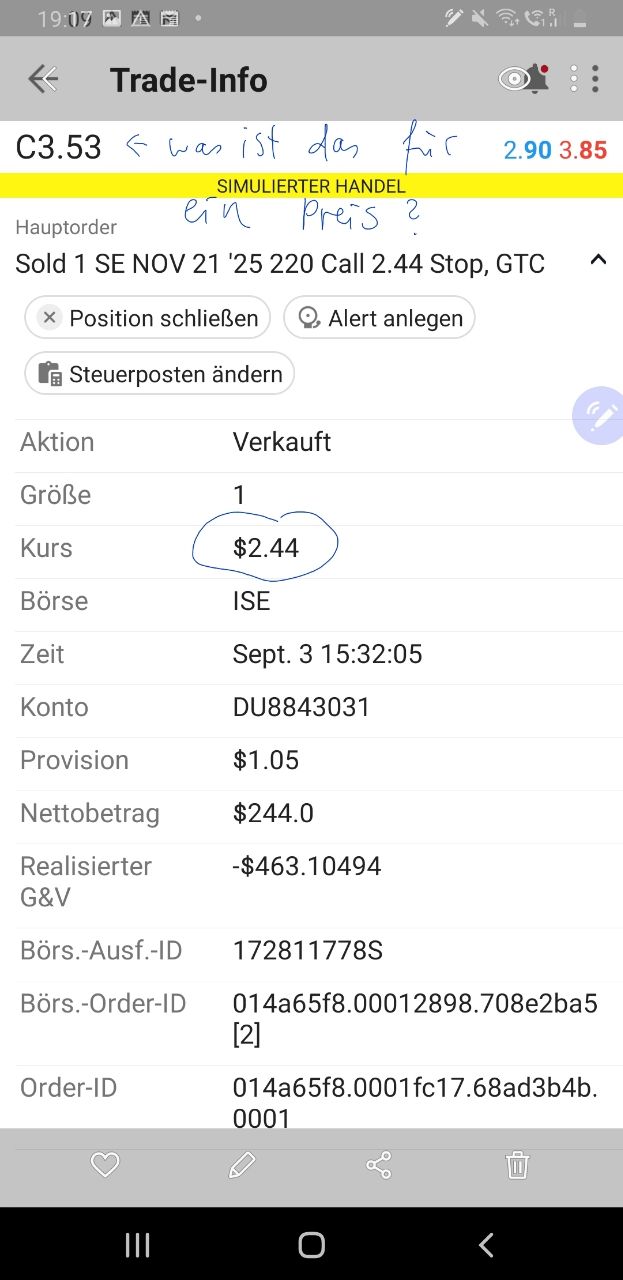Tap the X icon on Position schließen
Screen dimensions: 623x1280
point(49,318)
